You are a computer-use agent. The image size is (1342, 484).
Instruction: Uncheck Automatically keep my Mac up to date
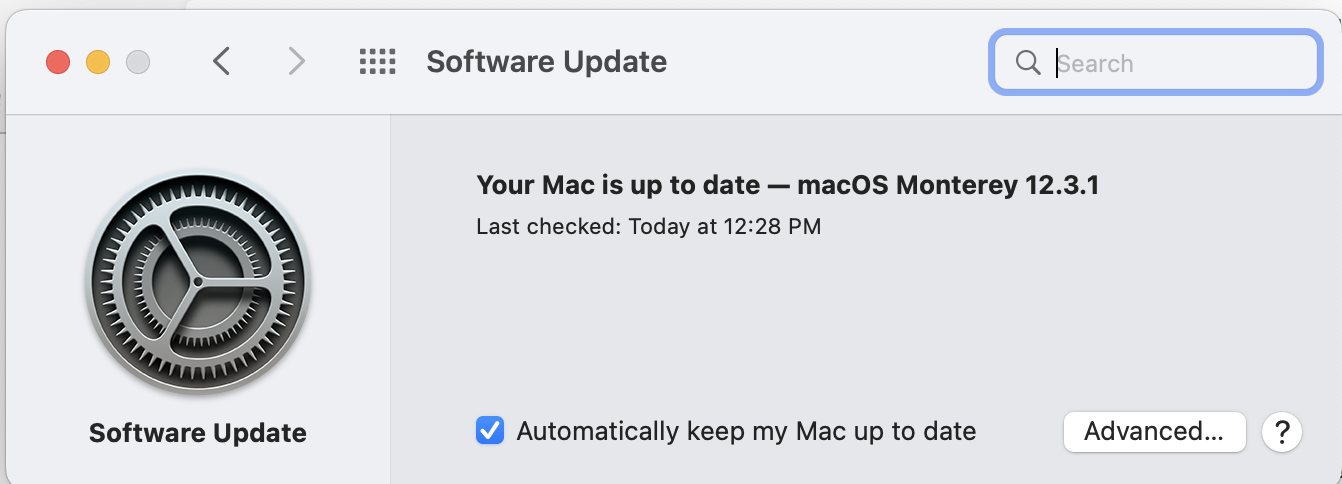coord(490,431)
